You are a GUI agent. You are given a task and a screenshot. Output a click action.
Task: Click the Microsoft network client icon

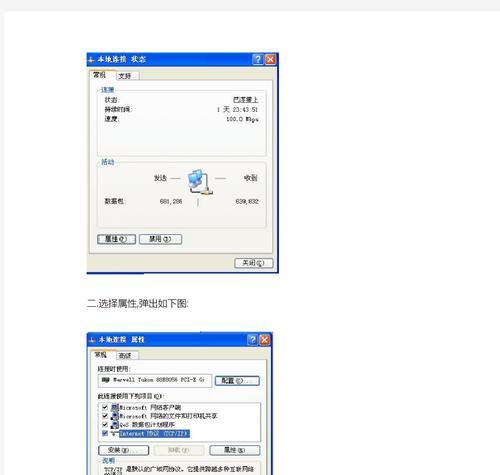click(115, 407)
